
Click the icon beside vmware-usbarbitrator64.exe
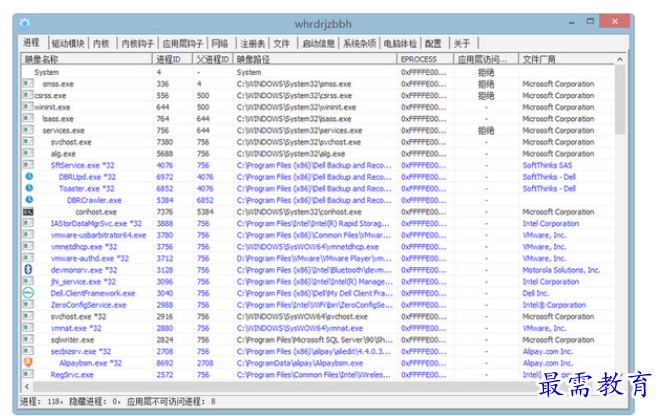click(28, 235)
